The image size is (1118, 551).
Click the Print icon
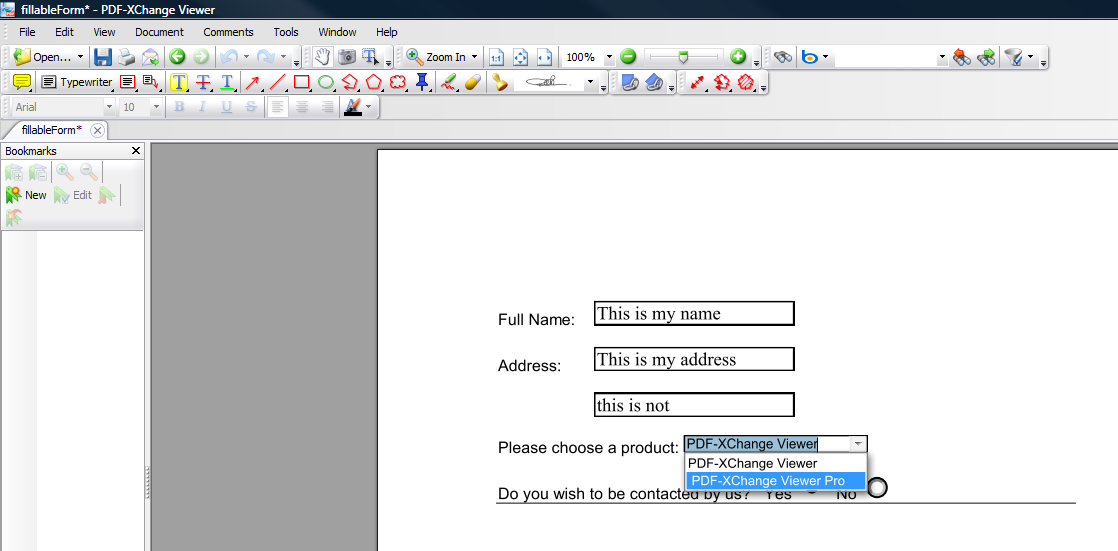(126, 57)
